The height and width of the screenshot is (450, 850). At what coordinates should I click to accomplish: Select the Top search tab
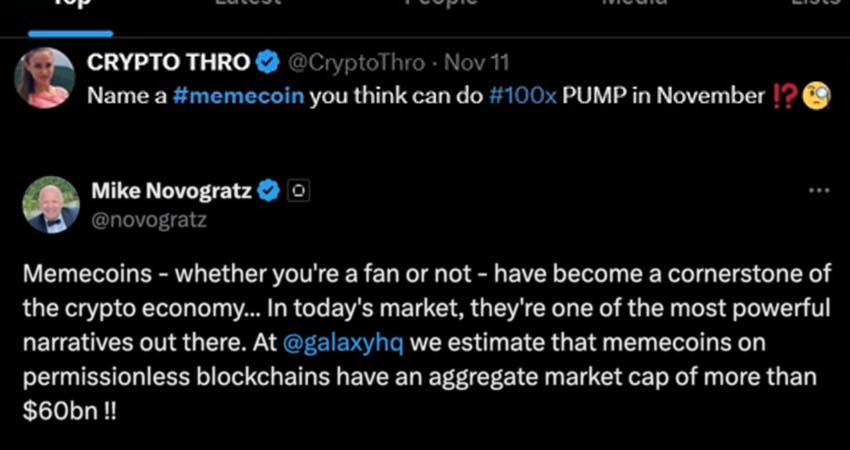(71, 4)
